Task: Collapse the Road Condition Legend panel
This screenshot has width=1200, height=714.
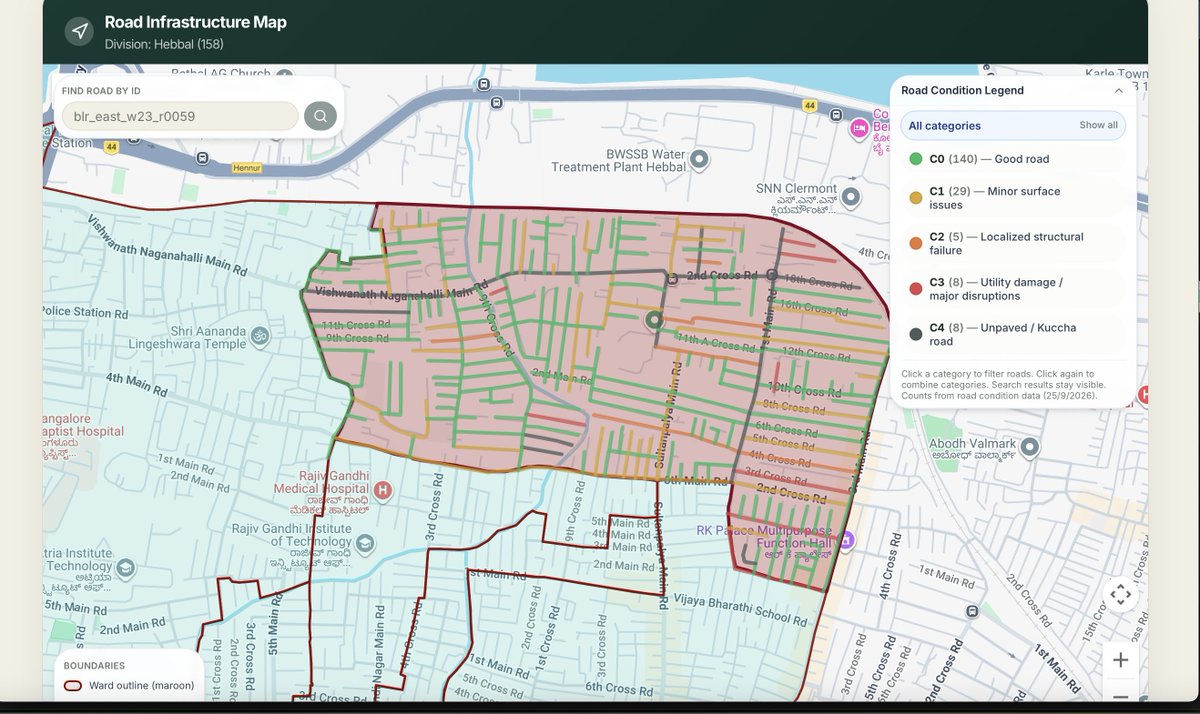Action: (1118, 90)
